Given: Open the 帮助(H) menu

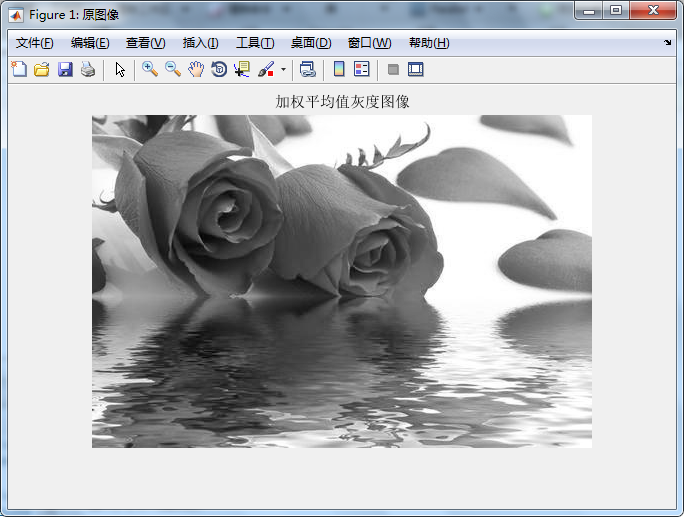Looking at the screenshot, I should point(429,43).
